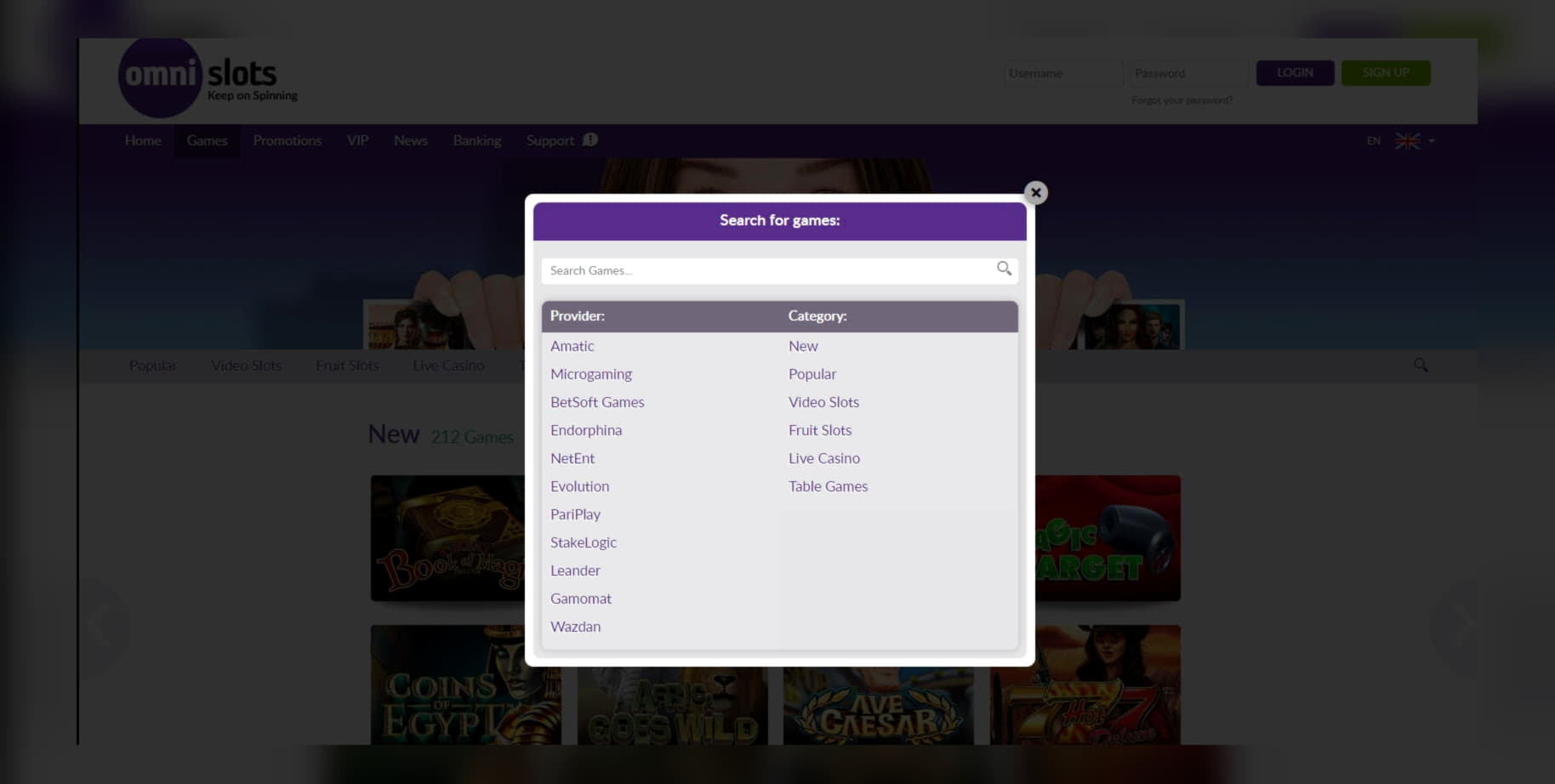This screenshot has height=784, width=1555.
Task: Select Table Games category in popup
Action: pyautogui.click(x=828, y=486)
